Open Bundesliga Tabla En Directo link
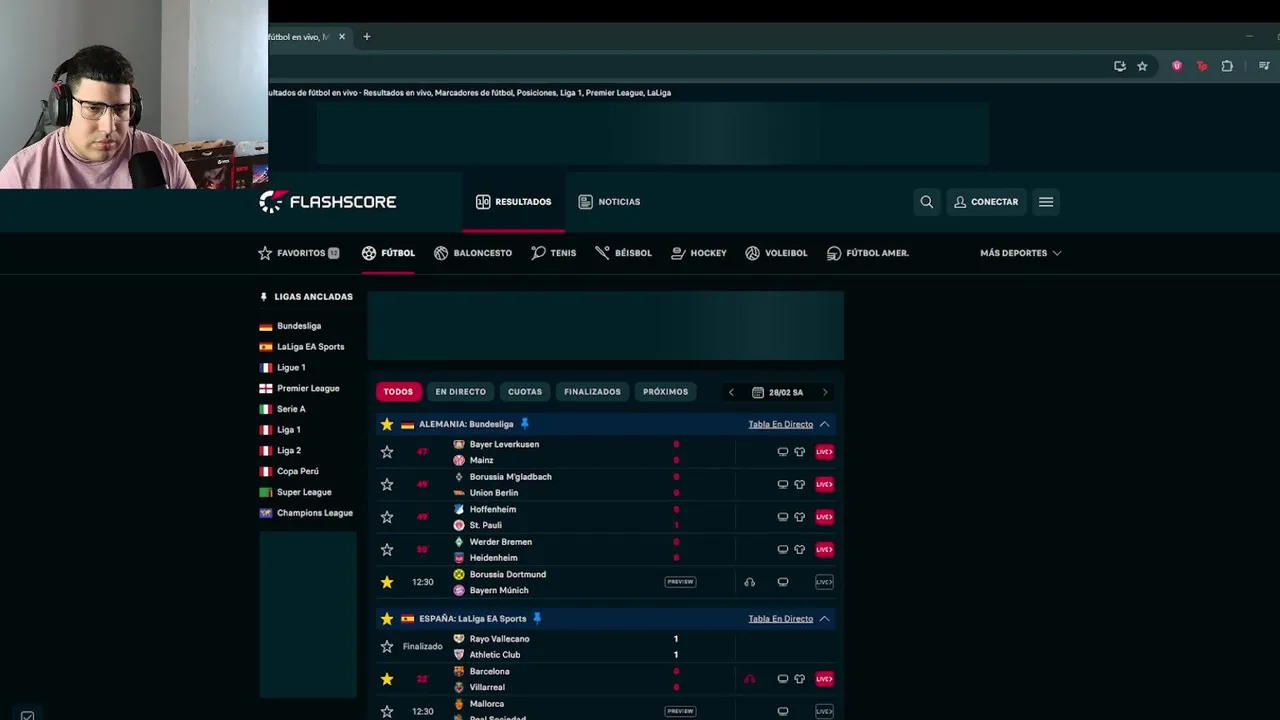 tap(780, 424)
